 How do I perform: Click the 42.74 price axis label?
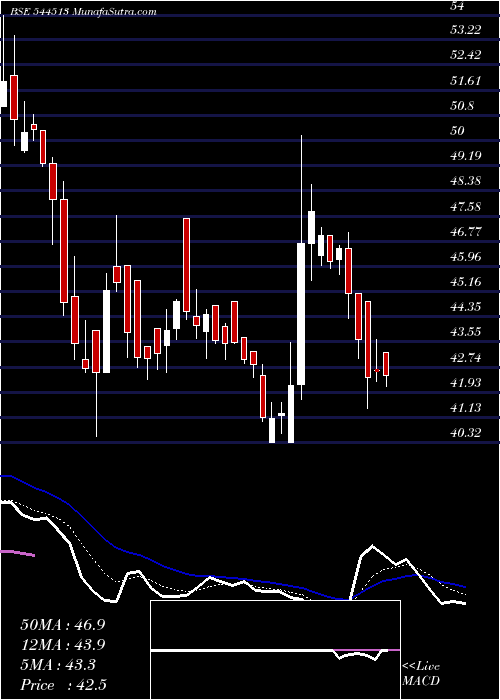(x=466, y=358)
